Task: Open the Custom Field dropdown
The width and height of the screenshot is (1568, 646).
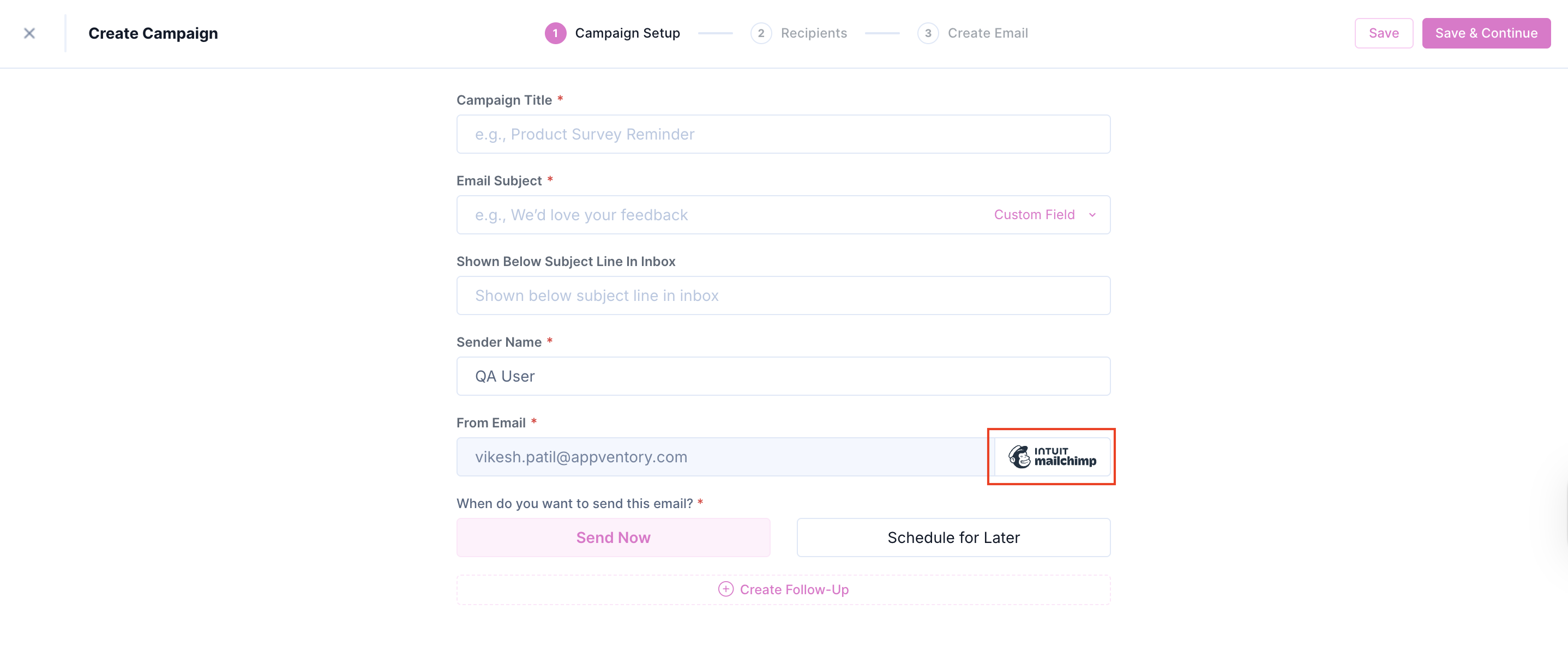Action: 1034,215
